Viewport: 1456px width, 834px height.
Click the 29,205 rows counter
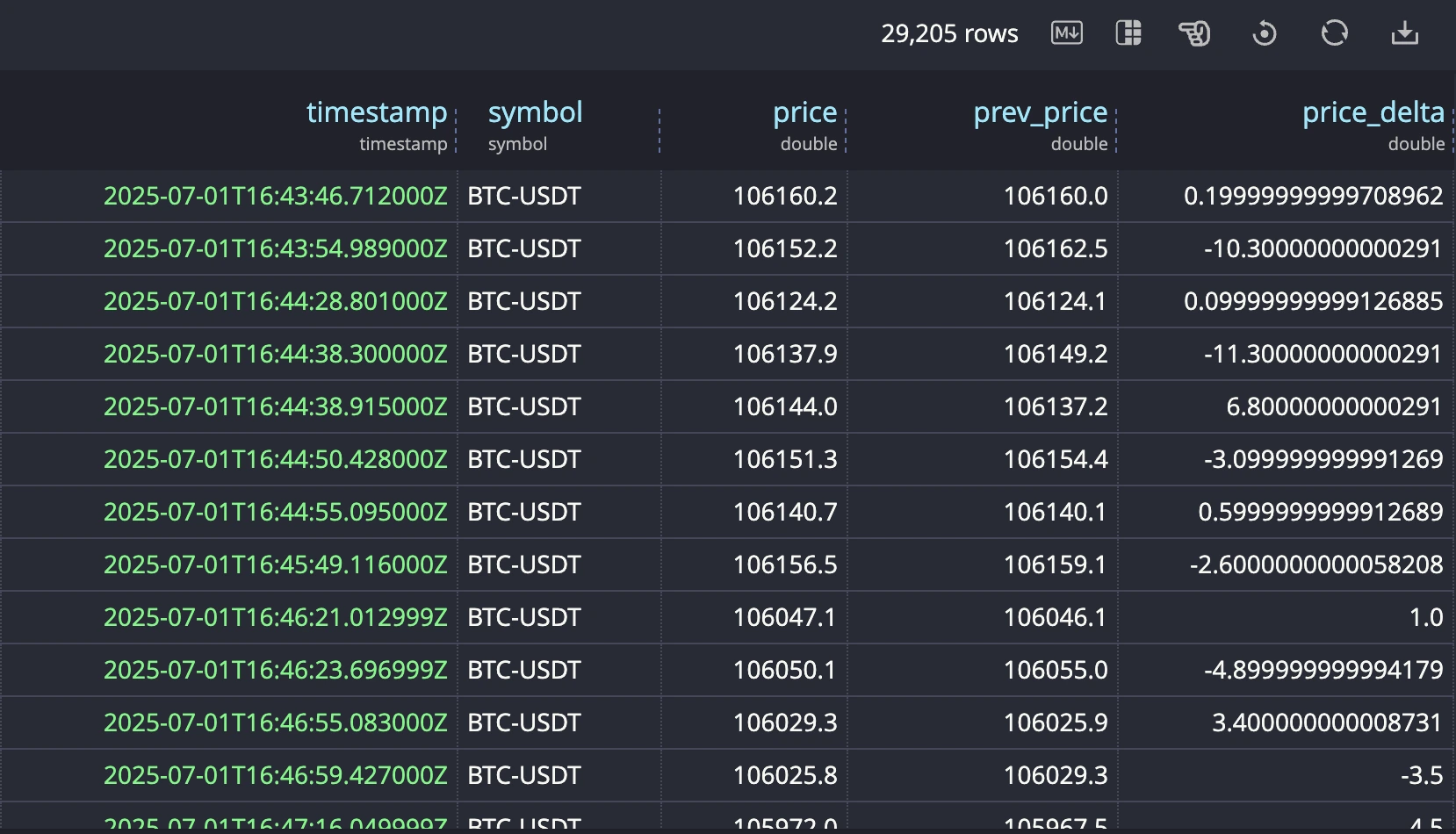[x=950, y=33]
